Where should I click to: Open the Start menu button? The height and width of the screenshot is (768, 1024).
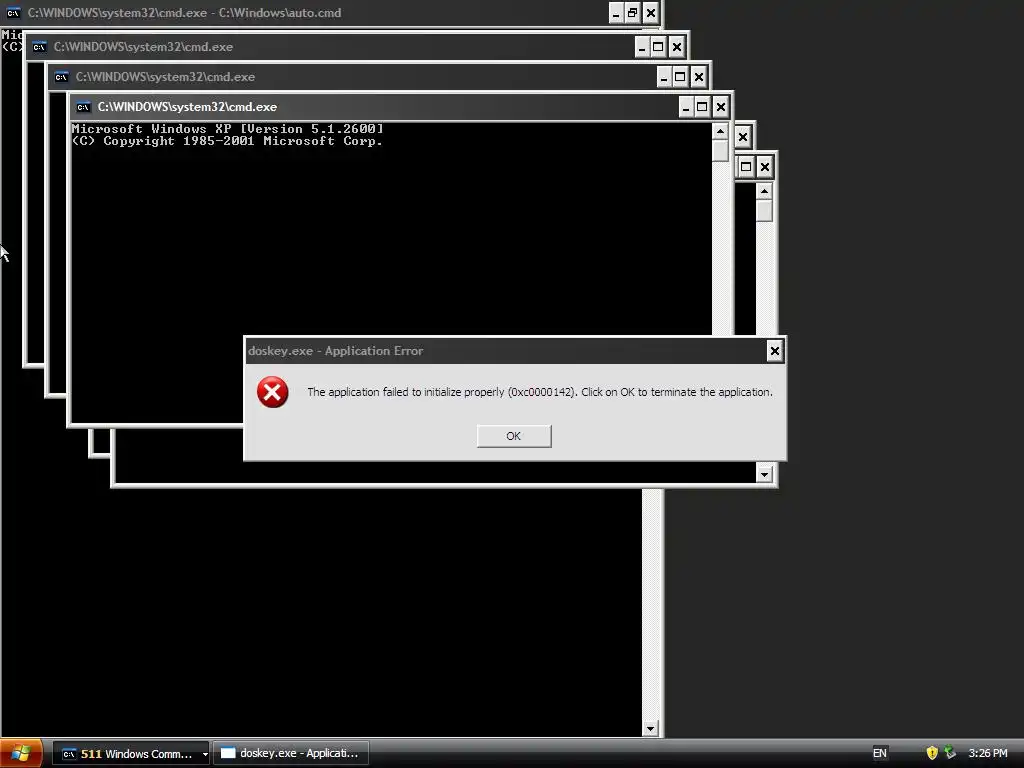(21, 754)
